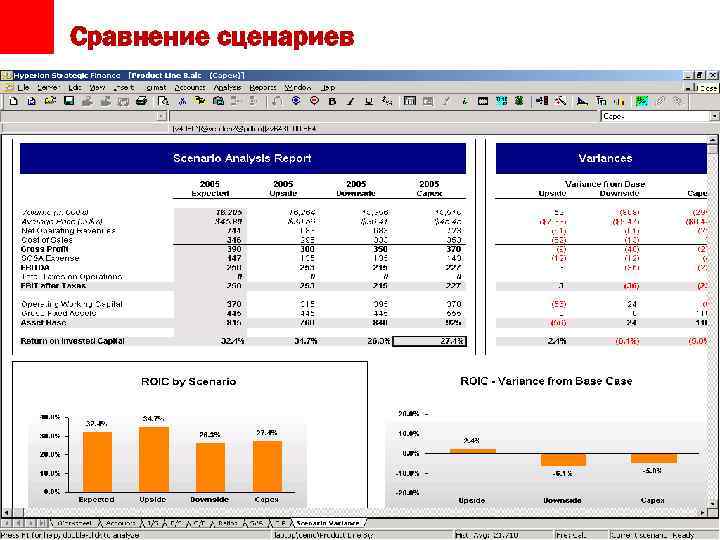
Task: Open the Reports menu
Action: click(x=263, y=87)
